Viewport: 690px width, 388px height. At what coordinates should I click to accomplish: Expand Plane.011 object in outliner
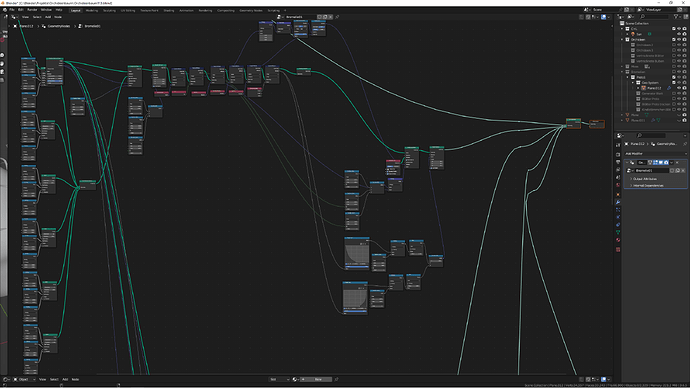point(622,120)
